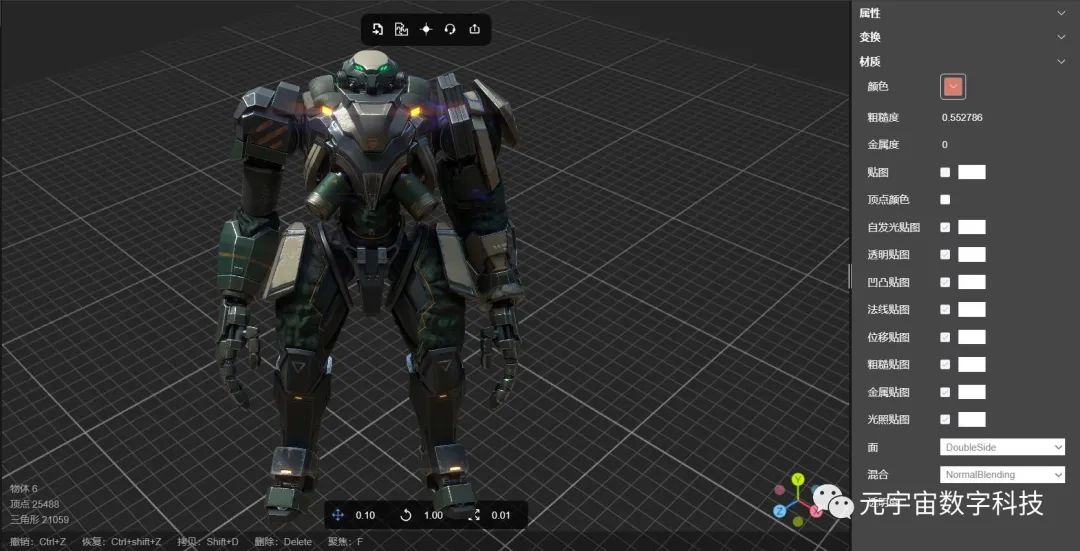Click the 粗糙贴图 texture slot
This screenshot has width=1080, height=551.
(972, 364)
